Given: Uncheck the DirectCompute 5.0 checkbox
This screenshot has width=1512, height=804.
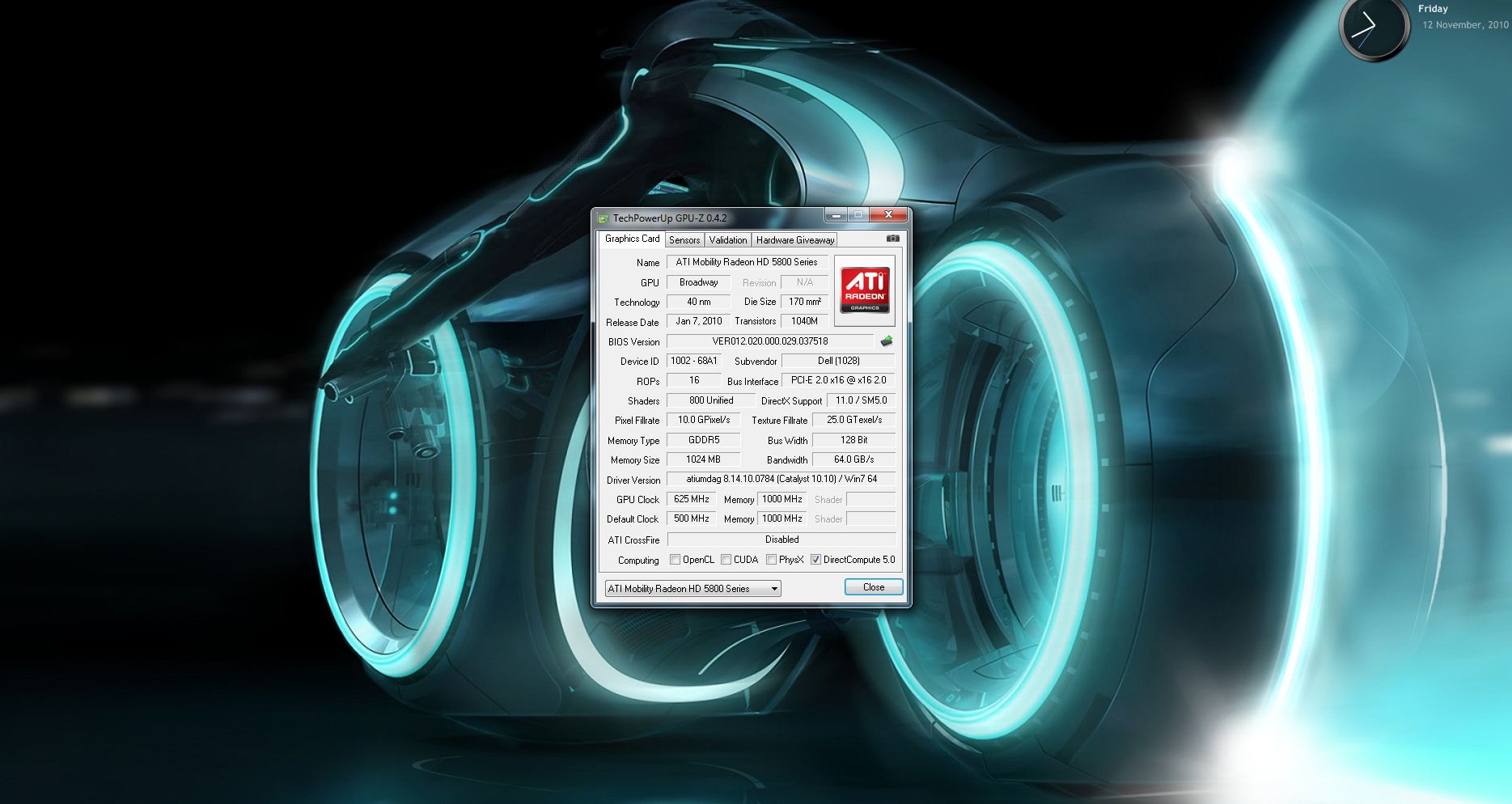Looking at the screenshot, I should 815,560.
